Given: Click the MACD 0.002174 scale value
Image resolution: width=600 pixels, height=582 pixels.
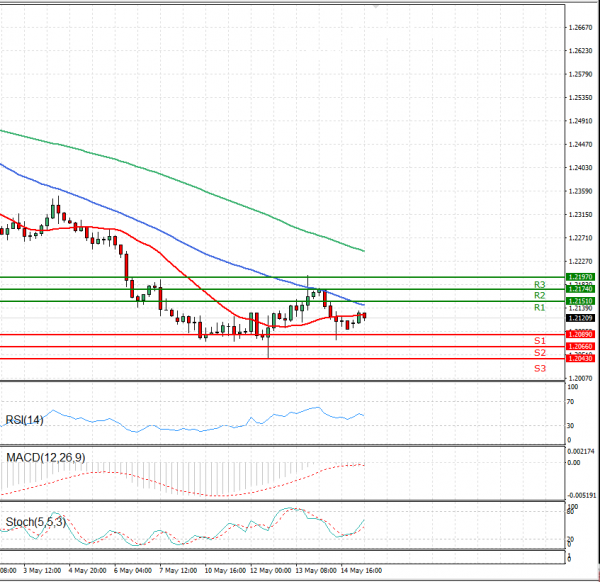Looking at the screenshot, I should click(x=580, y=452).
